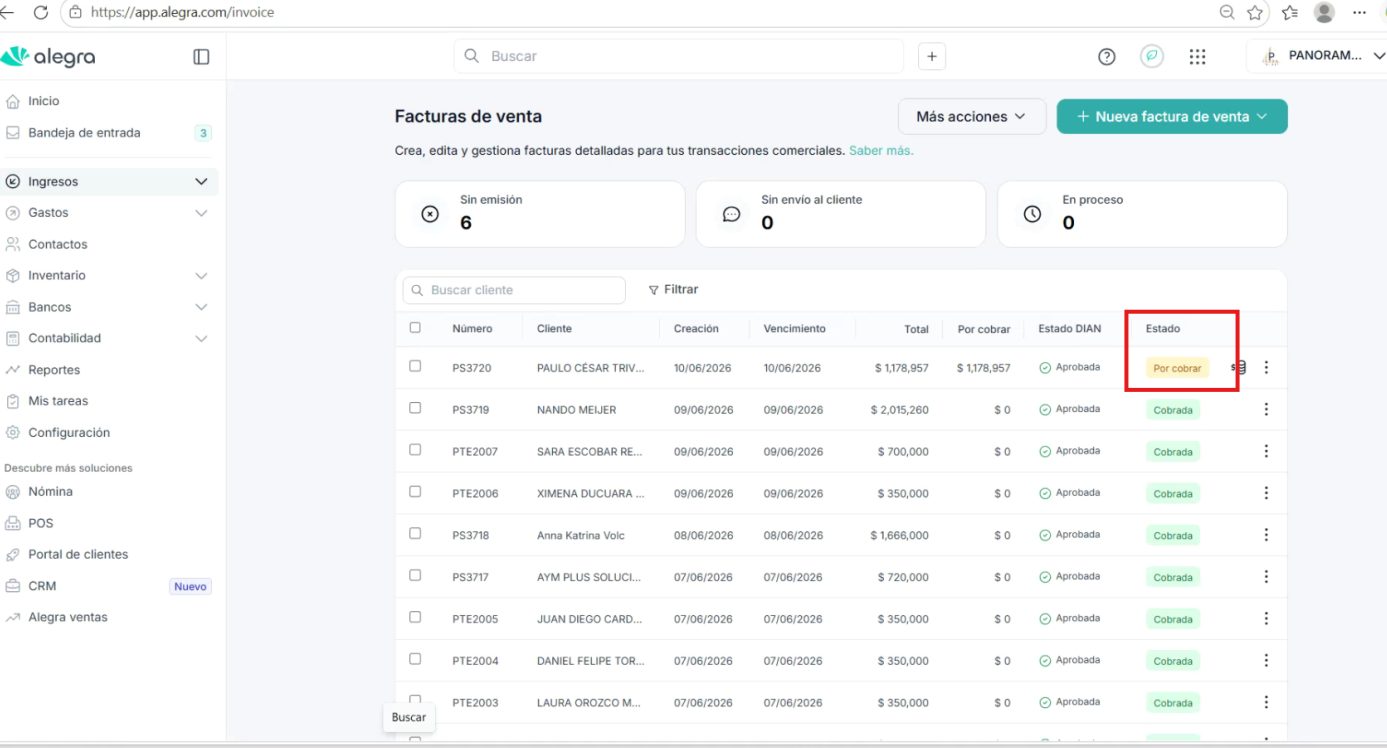Open row actions menu for PS3718
This screenshot has height=748, width=1387.
click(1266, 535)
